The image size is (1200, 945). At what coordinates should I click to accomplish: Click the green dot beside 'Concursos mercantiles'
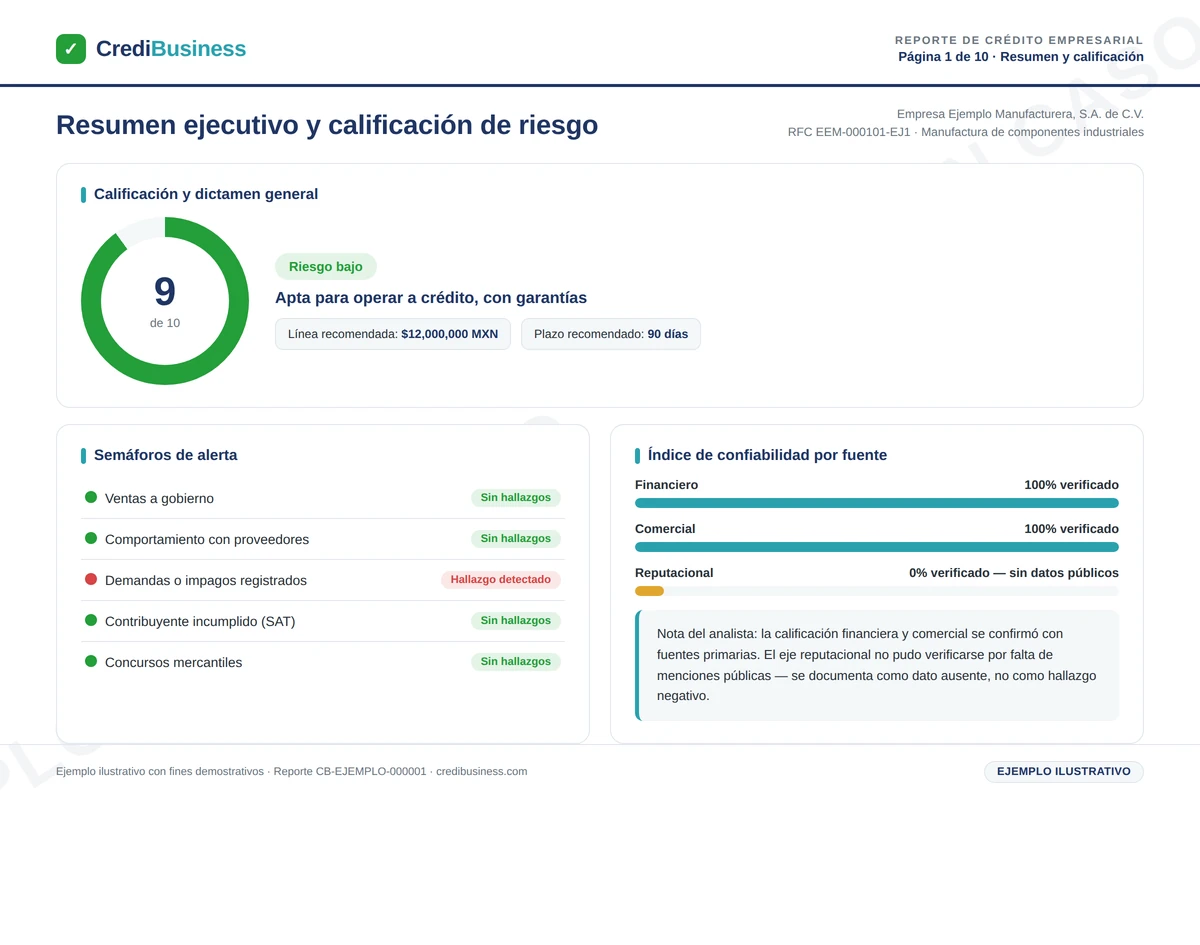(x=91, y=661)
